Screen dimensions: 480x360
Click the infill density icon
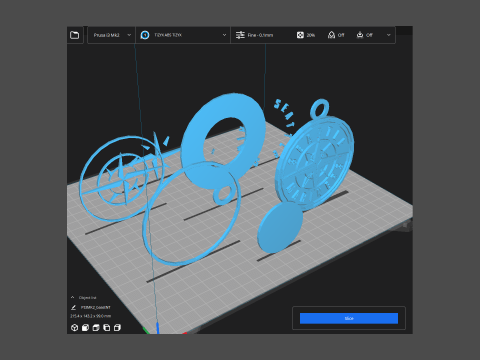pos(300,35)
